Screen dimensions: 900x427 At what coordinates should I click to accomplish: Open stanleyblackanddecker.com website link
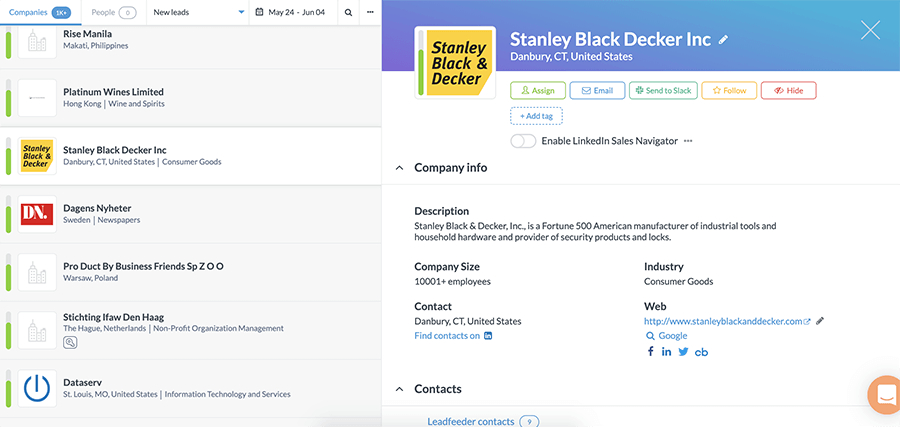coord(723,321)
